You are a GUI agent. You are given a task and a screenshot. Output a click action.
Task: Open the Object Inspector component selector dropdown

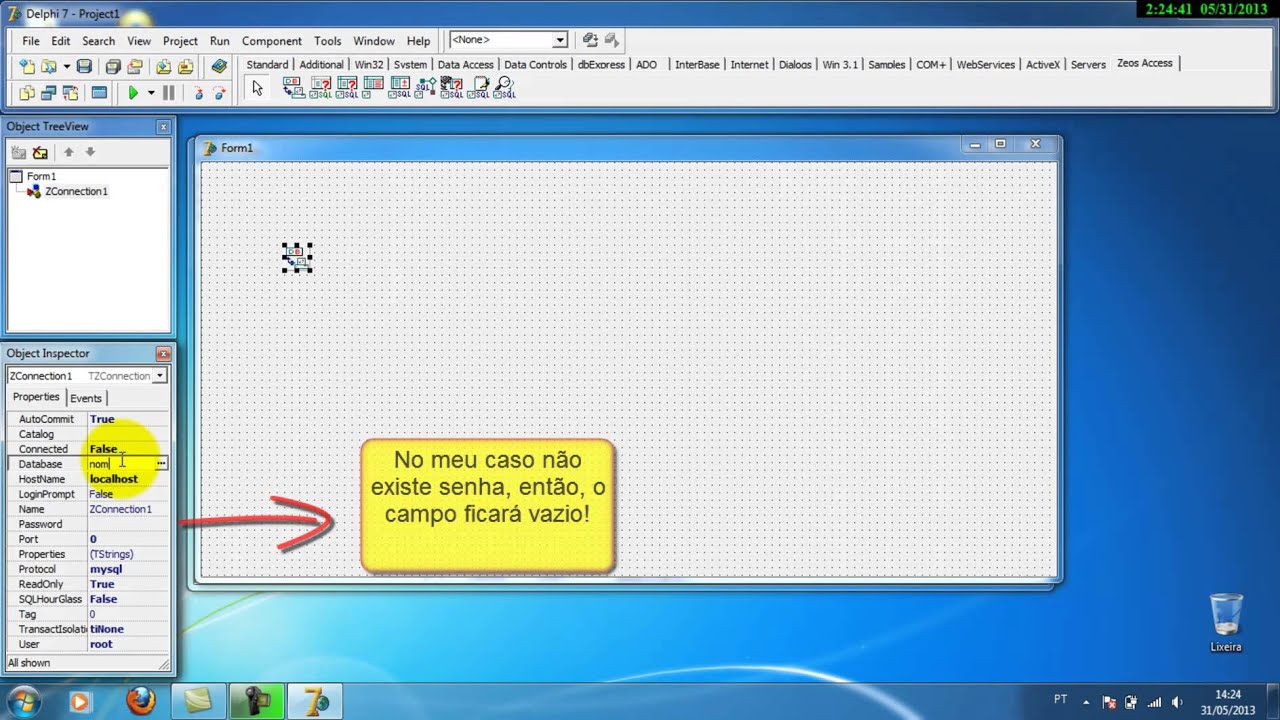coord(159,376)
